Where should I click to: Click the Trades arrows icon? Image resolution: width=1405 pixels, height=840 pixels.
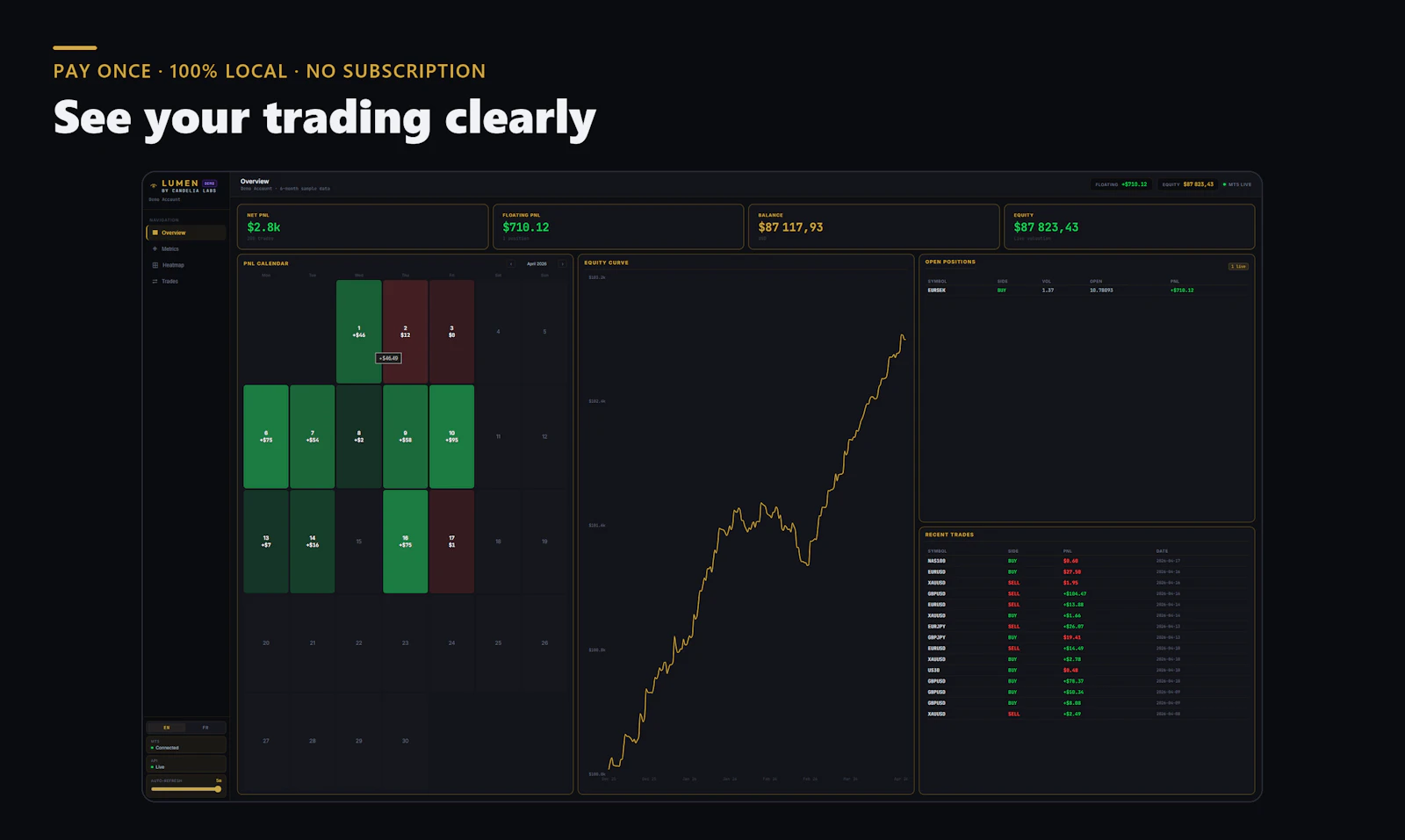tap(155, 281)
